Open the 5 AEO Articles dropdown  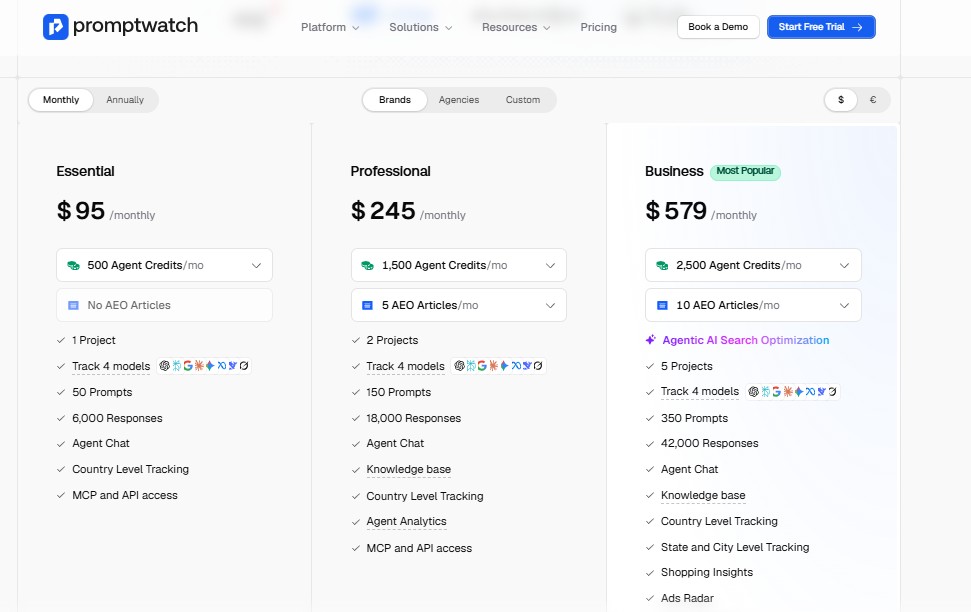pyautogui.click(x=459, y=305)
